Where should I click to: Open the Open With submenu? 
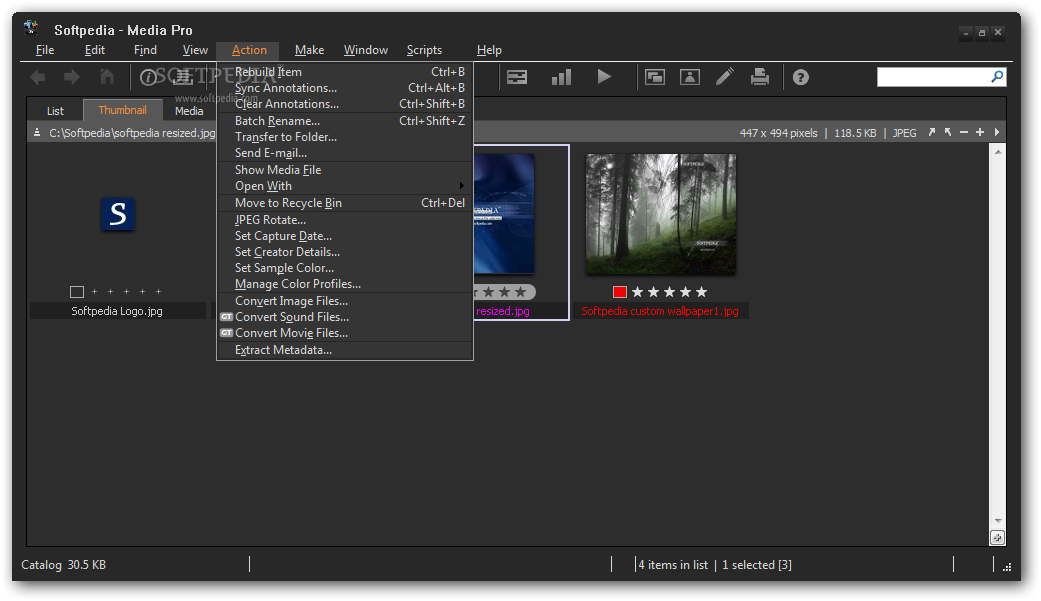(345, 186)
